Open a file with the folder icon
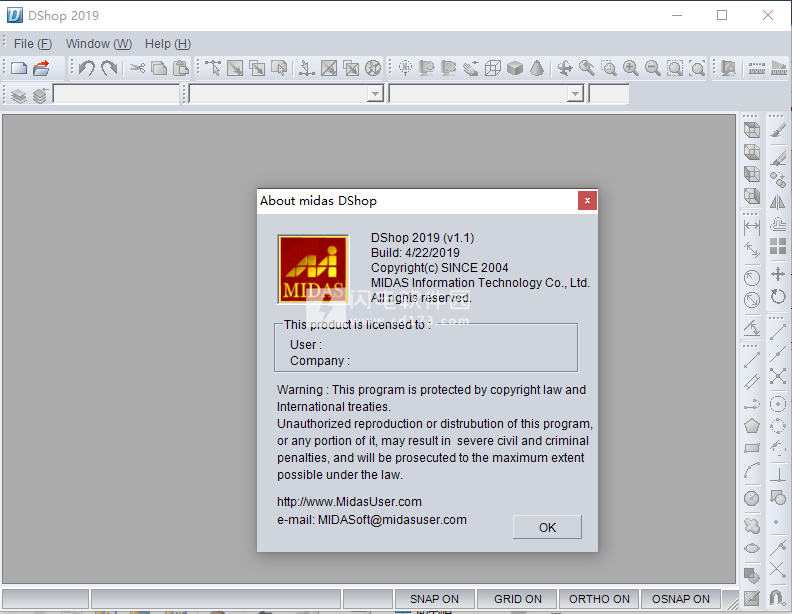The image size is (792, 614). tap(41, 68)
